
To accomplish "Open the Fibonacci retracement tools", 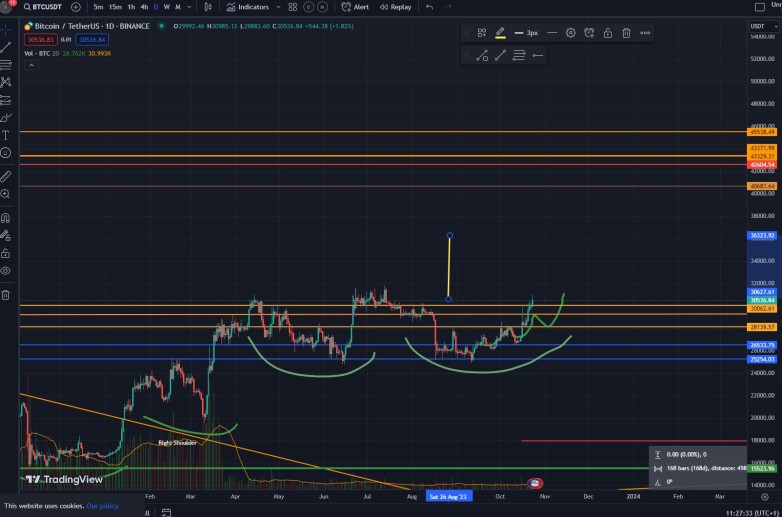I will [x=6, y=65].
